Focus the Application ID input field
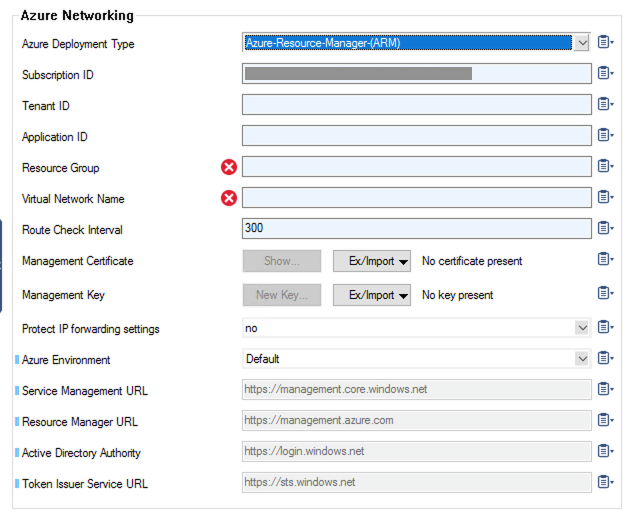Image resolution: width=630 pixels, height=522 pixels. (x=417, y=135)
